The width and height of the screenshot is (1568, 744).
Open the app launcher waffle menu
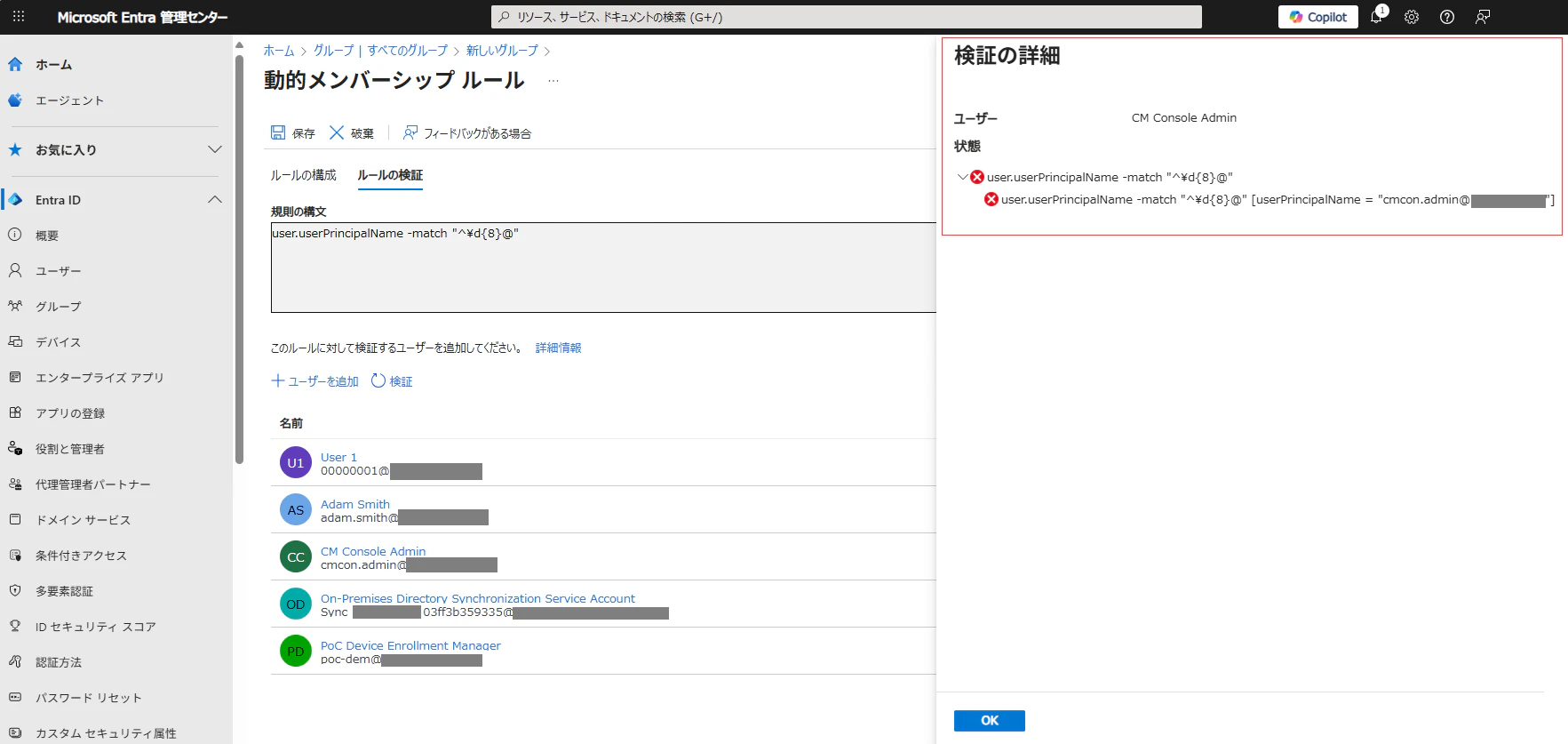point(19,17)
